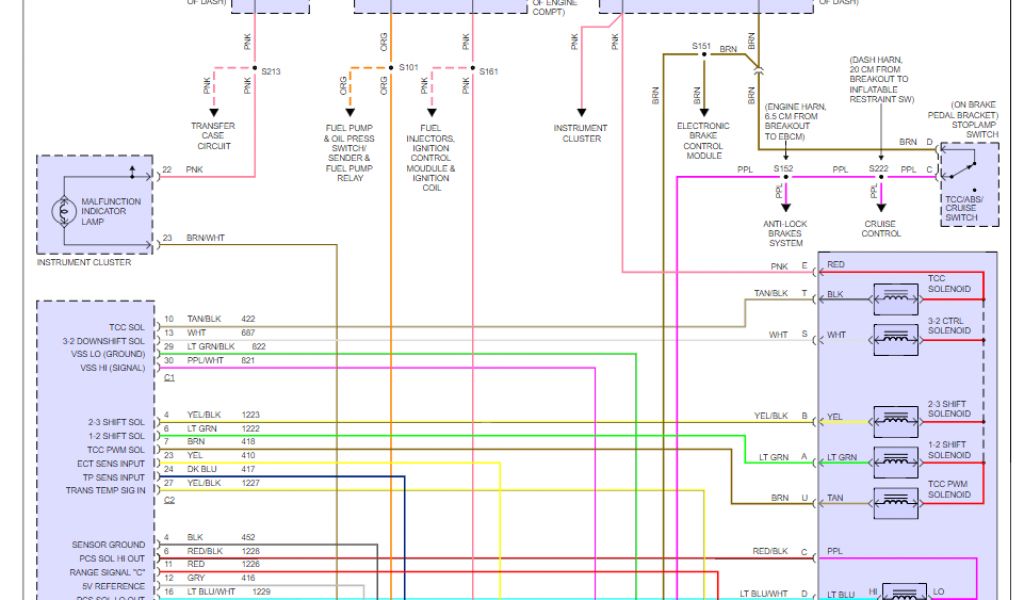
Task: Click the C1 connector label
Action: coord(169,378)
